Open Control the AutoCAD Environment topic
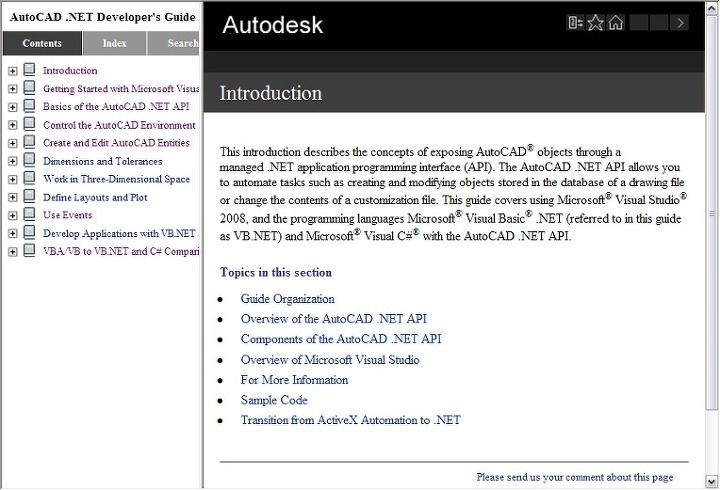 tap(119, 125)
